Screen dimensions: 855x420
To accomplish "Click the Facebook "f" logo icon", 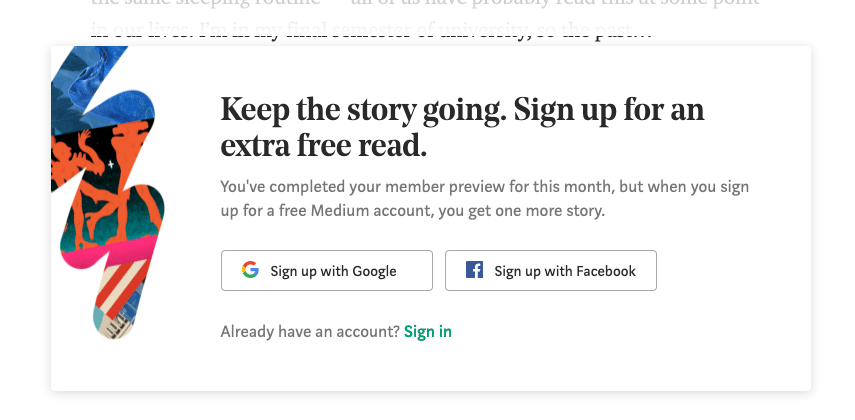I will pyautogui.click(x=475, y=270).
